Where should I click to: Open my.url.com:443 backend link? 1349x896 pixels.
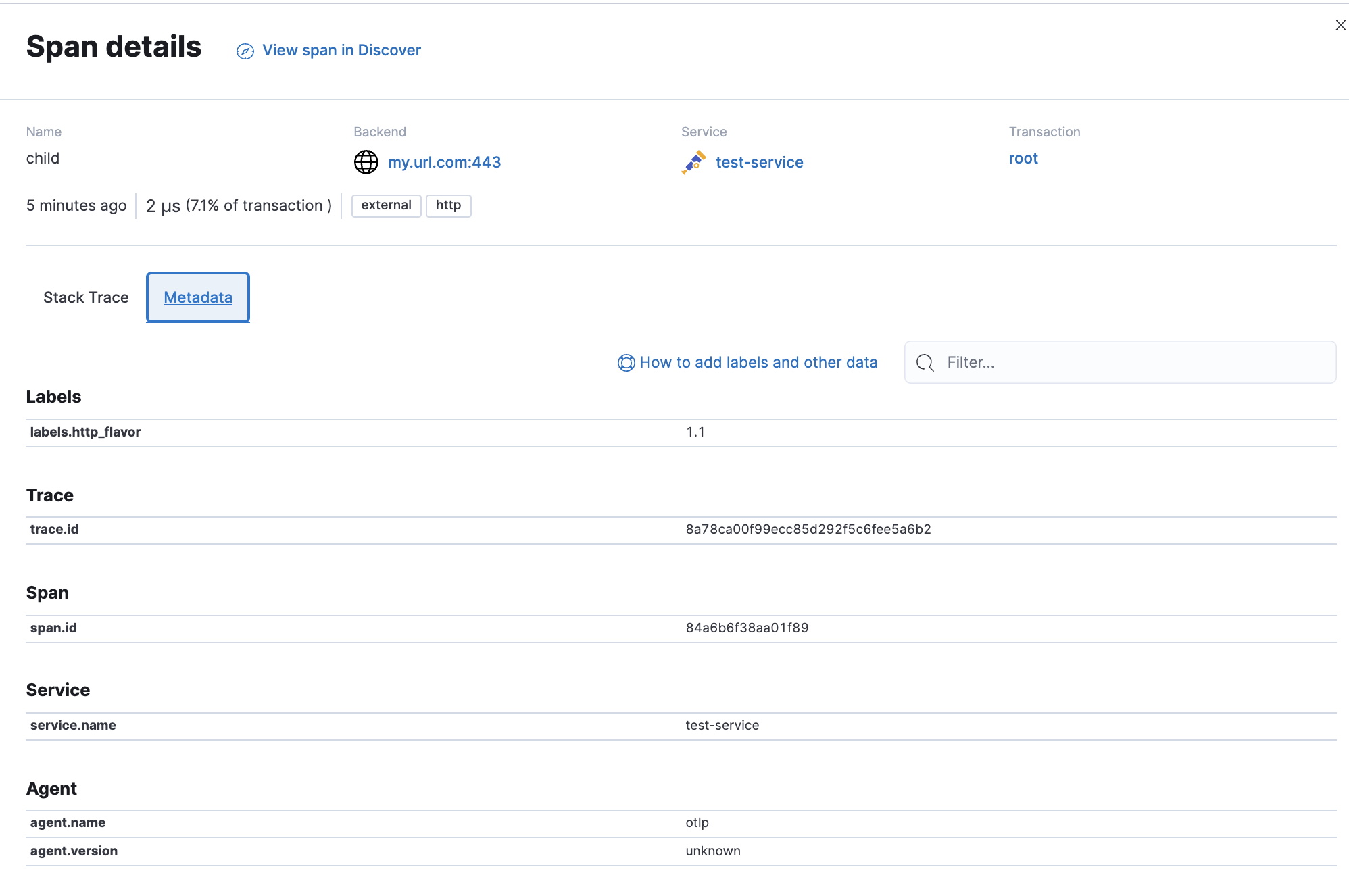[444, 163]
